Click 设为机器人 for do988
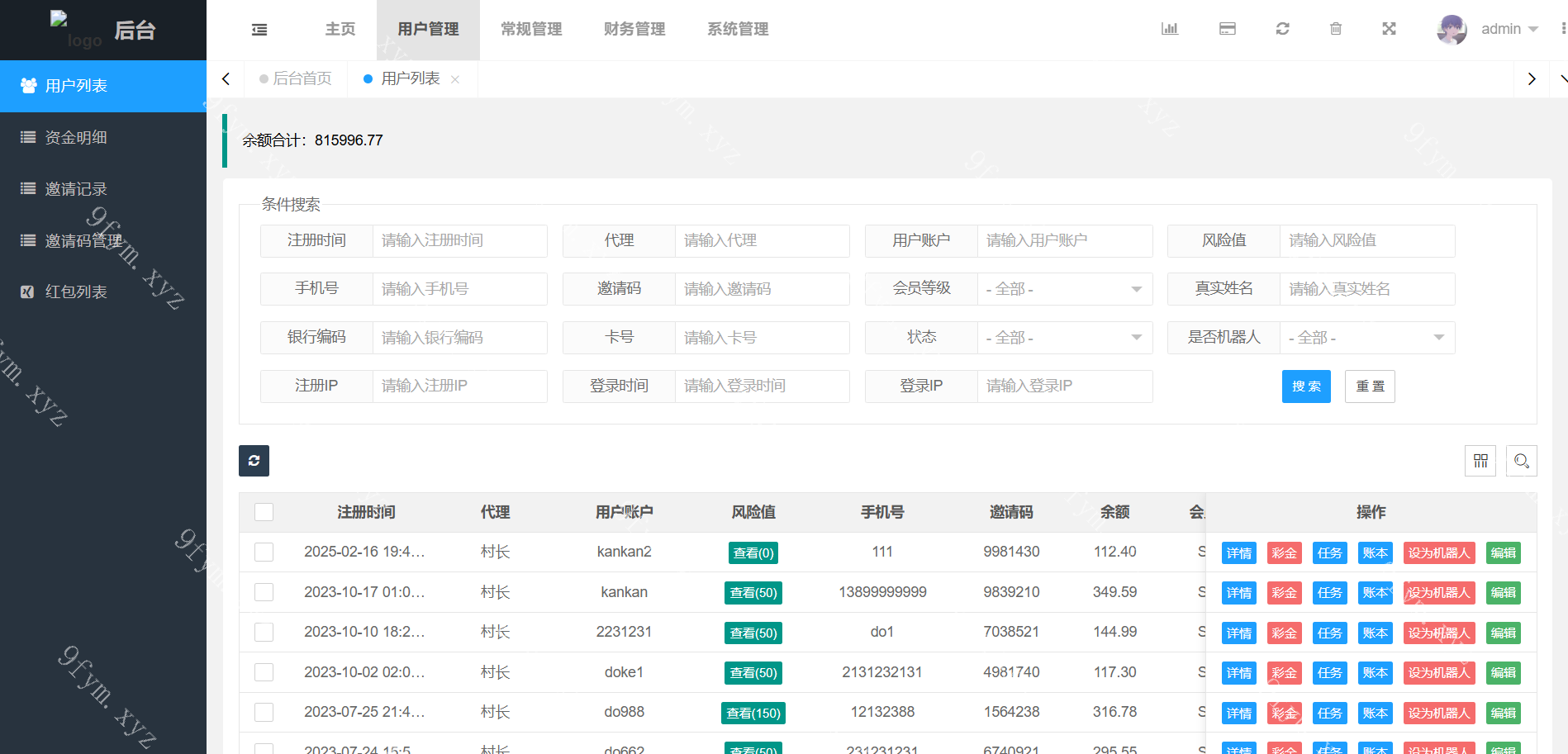Image resolution: width=1568 pixels, height=754 pixels. pos(1439,714)
